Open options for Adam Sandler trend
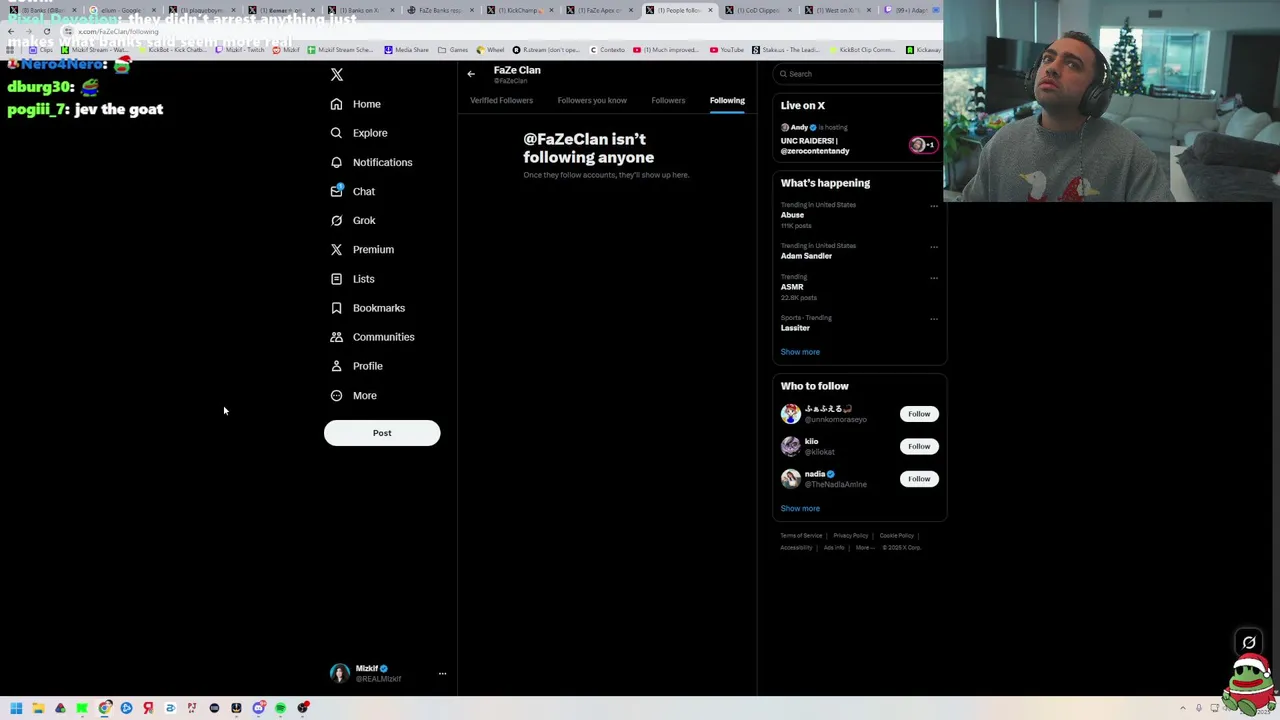This screenshot has width=1280, height=720. click(934, 247)
